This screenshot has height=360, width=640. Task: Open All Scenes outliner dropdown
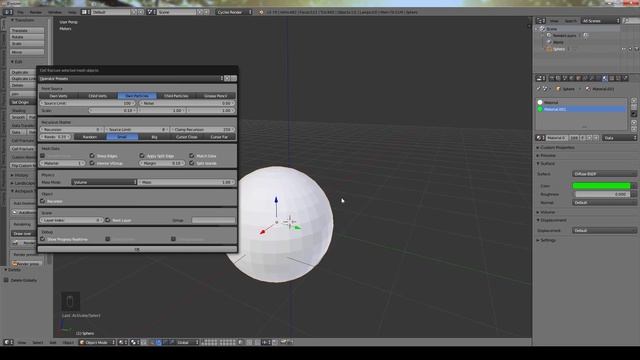601,21
